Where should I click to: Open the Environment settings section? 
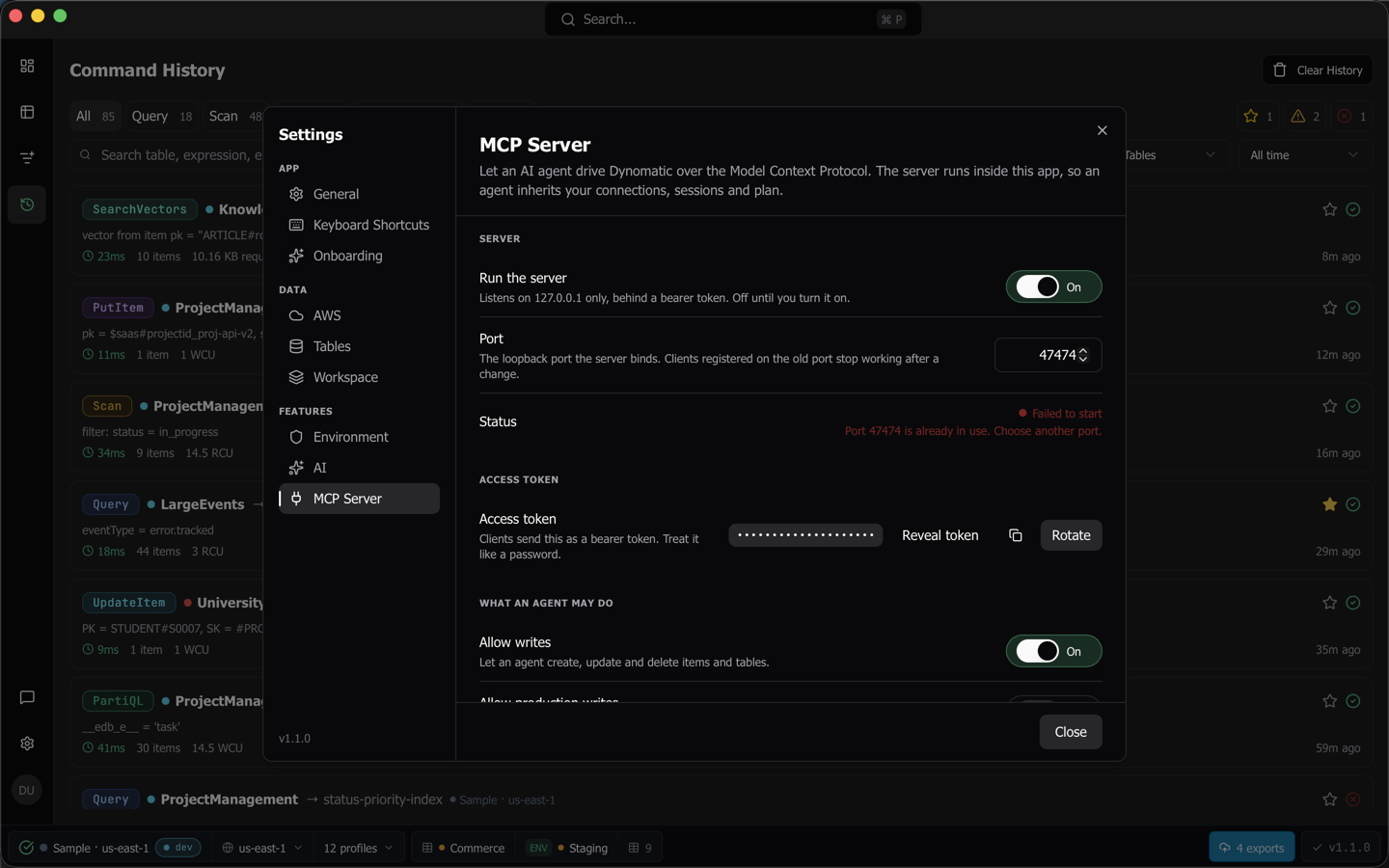tap(359, 437)
